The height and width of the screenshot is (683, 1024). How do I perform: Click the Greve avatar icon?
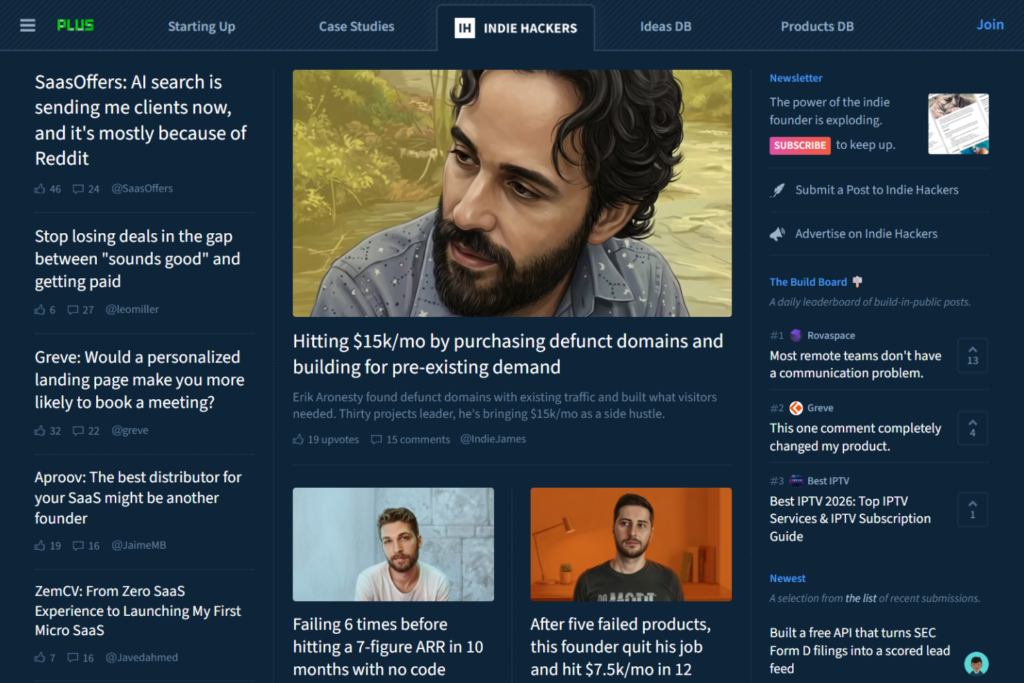pos(795,408)
